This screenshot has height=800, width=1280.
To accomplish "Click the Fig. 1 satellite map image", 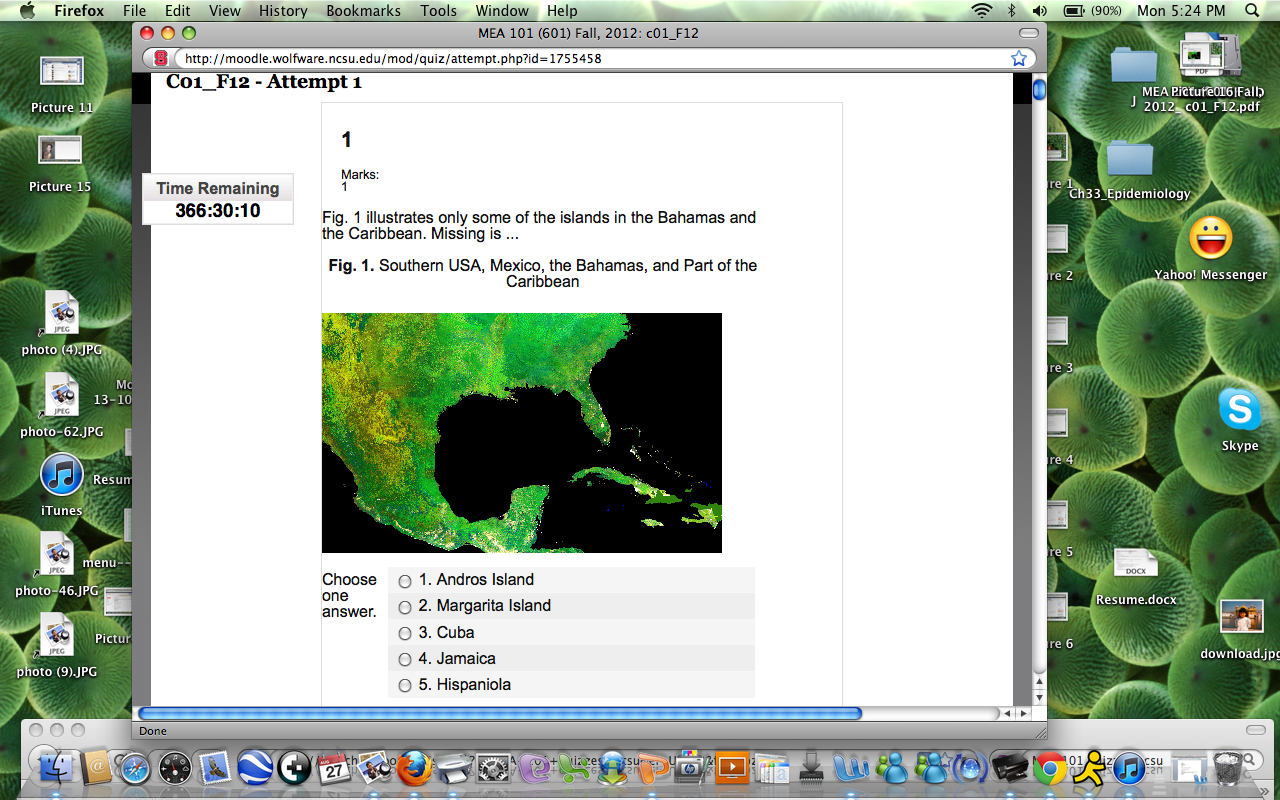I will [x=521, y=433].
